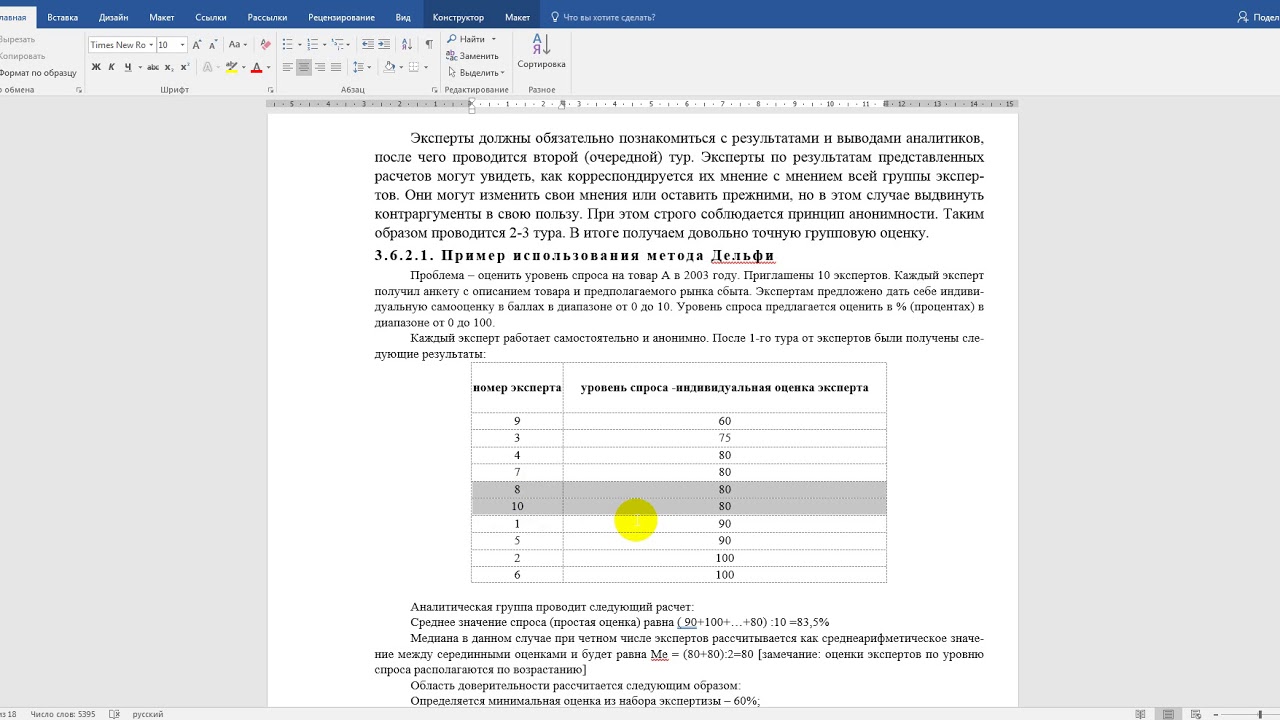Apply underline formatting (Ч)

[127, 67]
